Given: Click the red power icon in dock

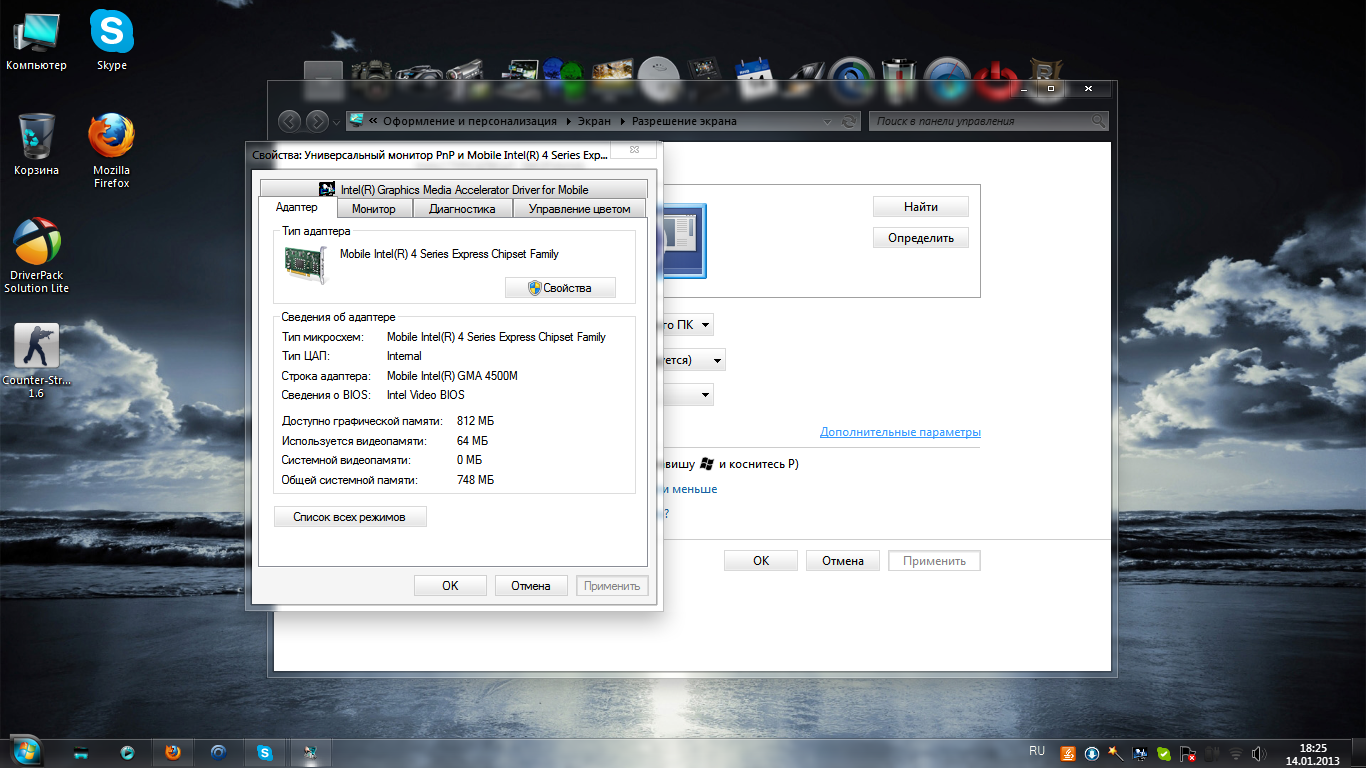Looking at the screenshot, I should (995, 77).
